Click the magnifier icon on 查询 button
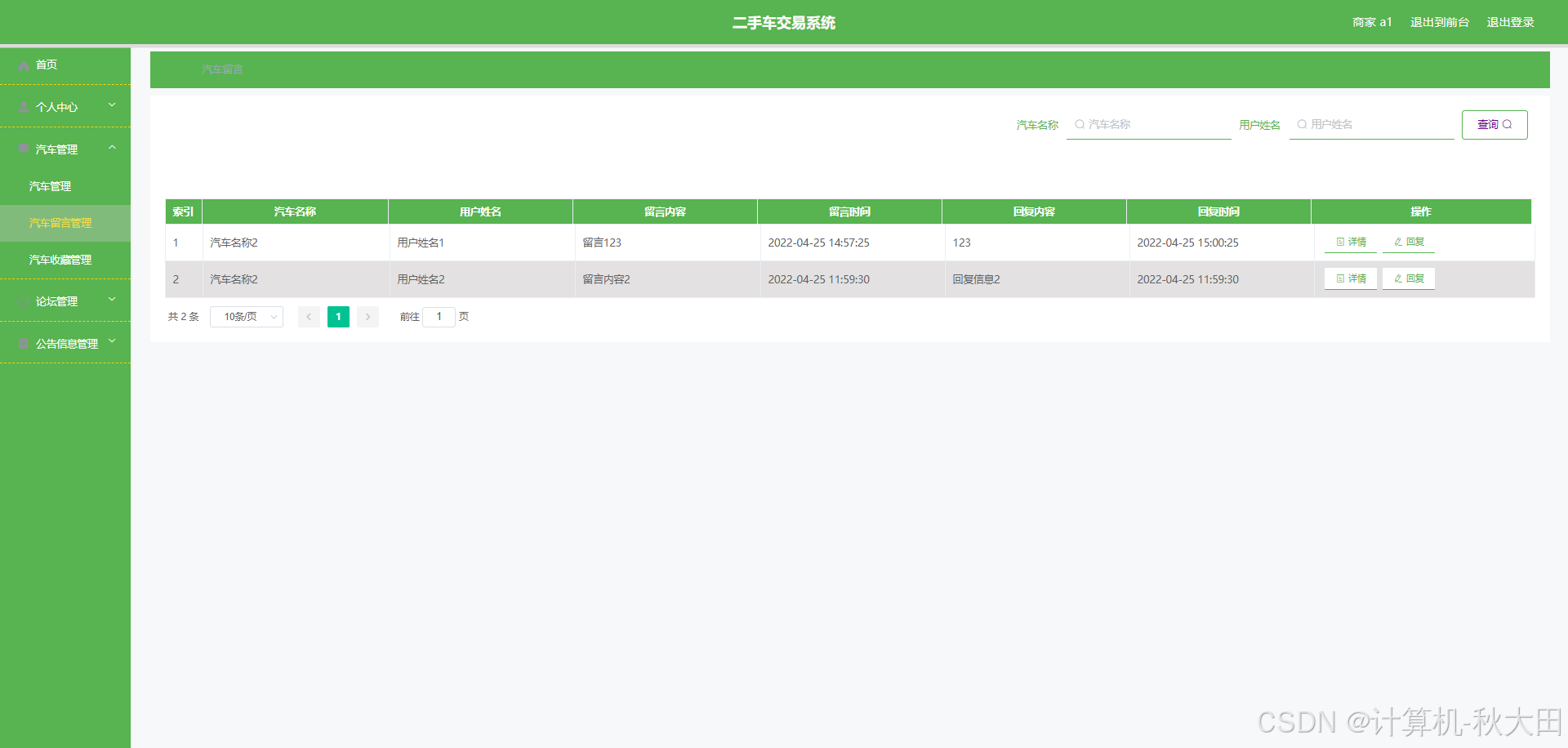The height and width of the screenshot is (748, 1568). [x=1508, y=125]
